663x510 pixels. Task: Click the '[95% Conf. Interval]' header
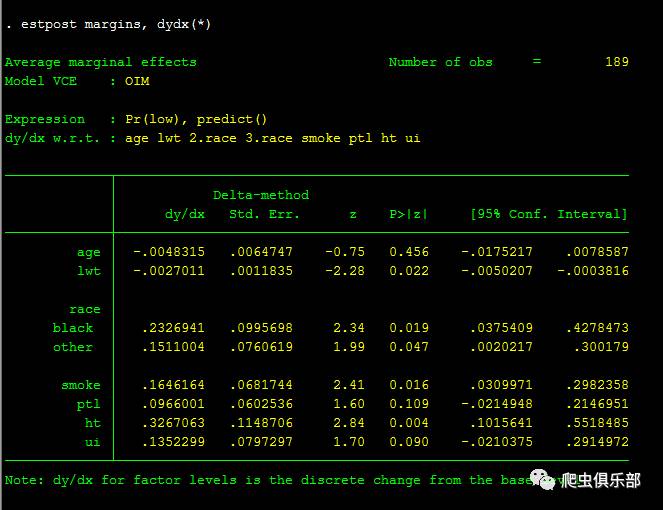[549, 214]
